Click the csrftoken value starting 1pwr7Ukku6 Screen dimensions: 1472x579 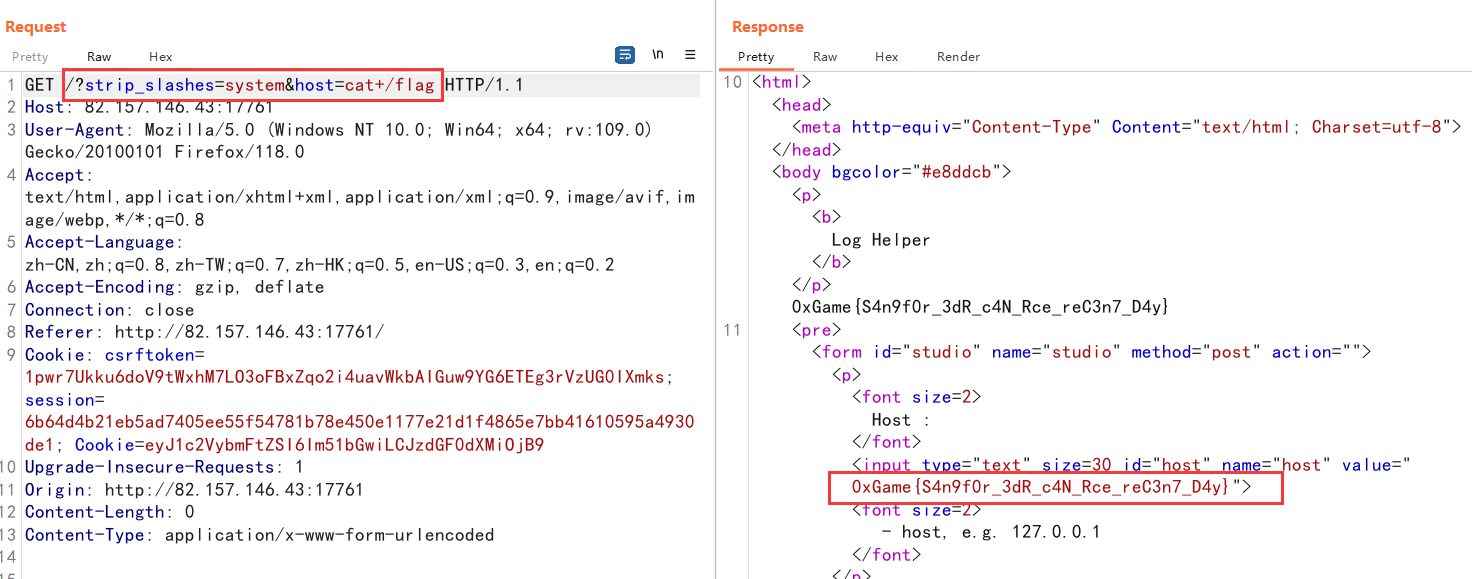pos(350,377)
